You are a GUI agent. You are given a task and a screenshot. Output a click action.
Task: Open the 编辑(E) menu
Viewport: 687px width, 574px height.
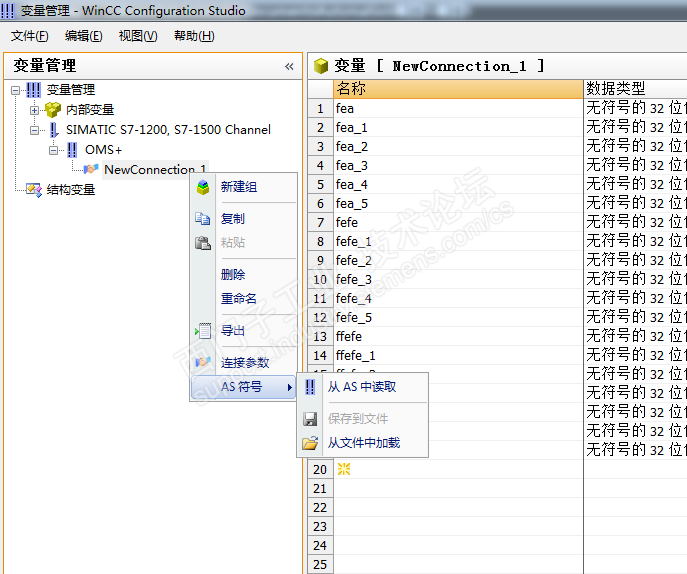coord(84,36)
